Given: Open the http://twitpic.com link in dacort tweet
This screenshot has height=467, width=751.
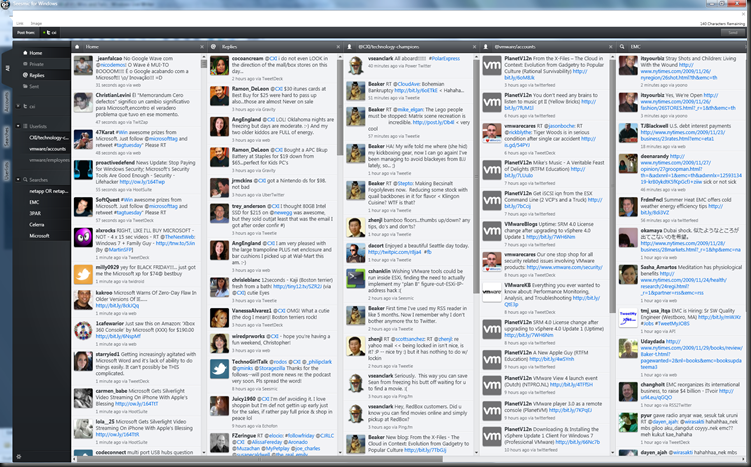Looking at the screenshot, I should [395, 252].
